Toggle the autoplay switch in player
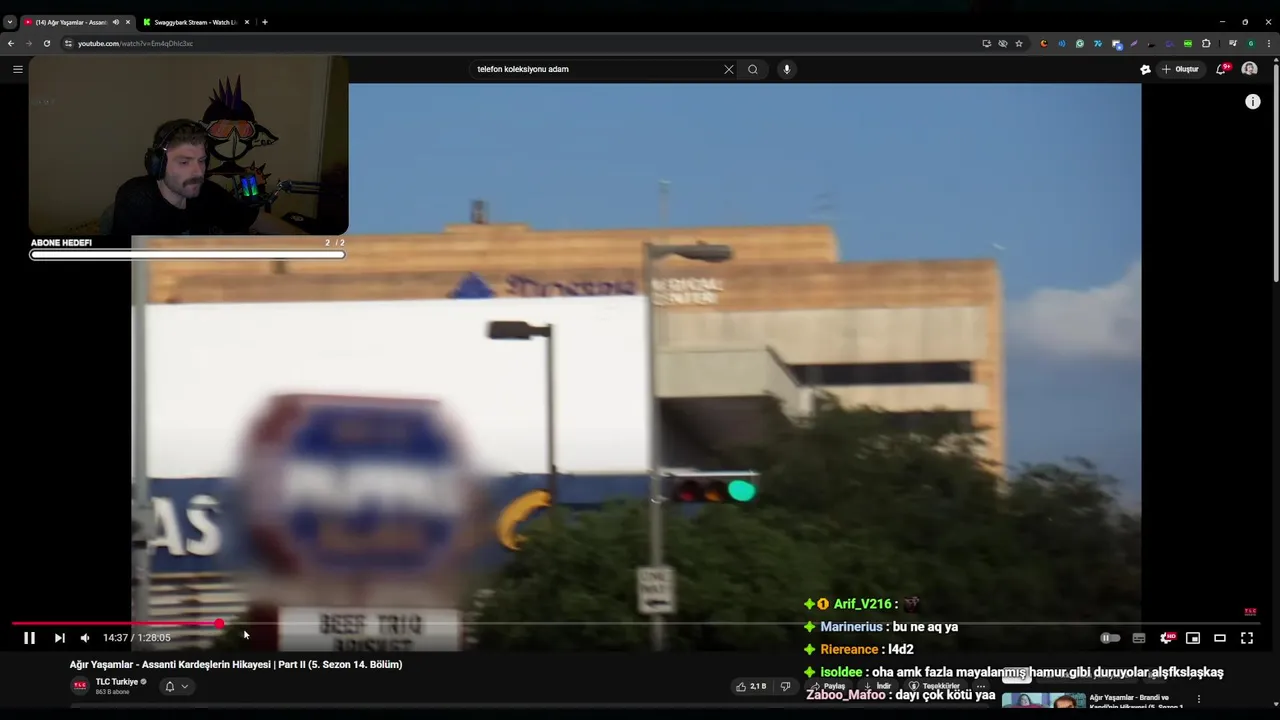This screenshot has width=1280, height=720. [1110, 638]
